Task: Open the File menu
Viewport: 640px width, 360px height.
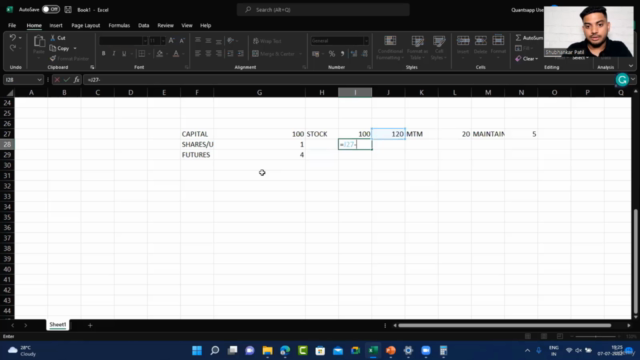Action: pos(12,25)
